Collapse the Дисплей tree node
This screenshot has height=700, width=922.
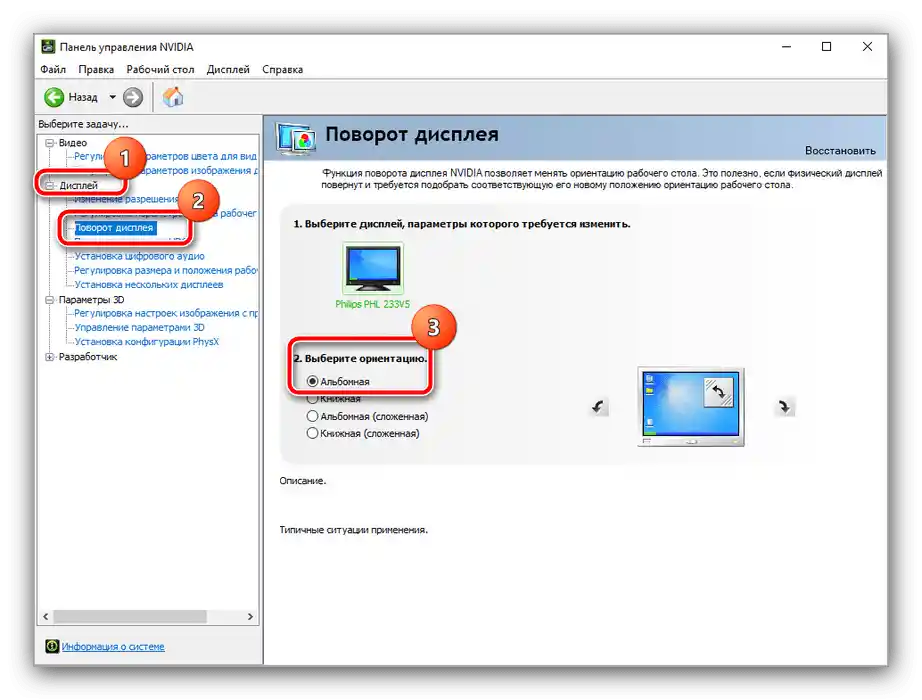(x=50, y=185)
